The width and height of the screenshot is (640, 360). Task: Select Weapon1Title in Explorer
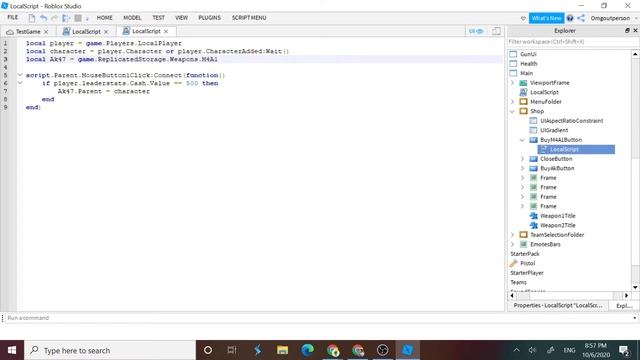point(558,216)
